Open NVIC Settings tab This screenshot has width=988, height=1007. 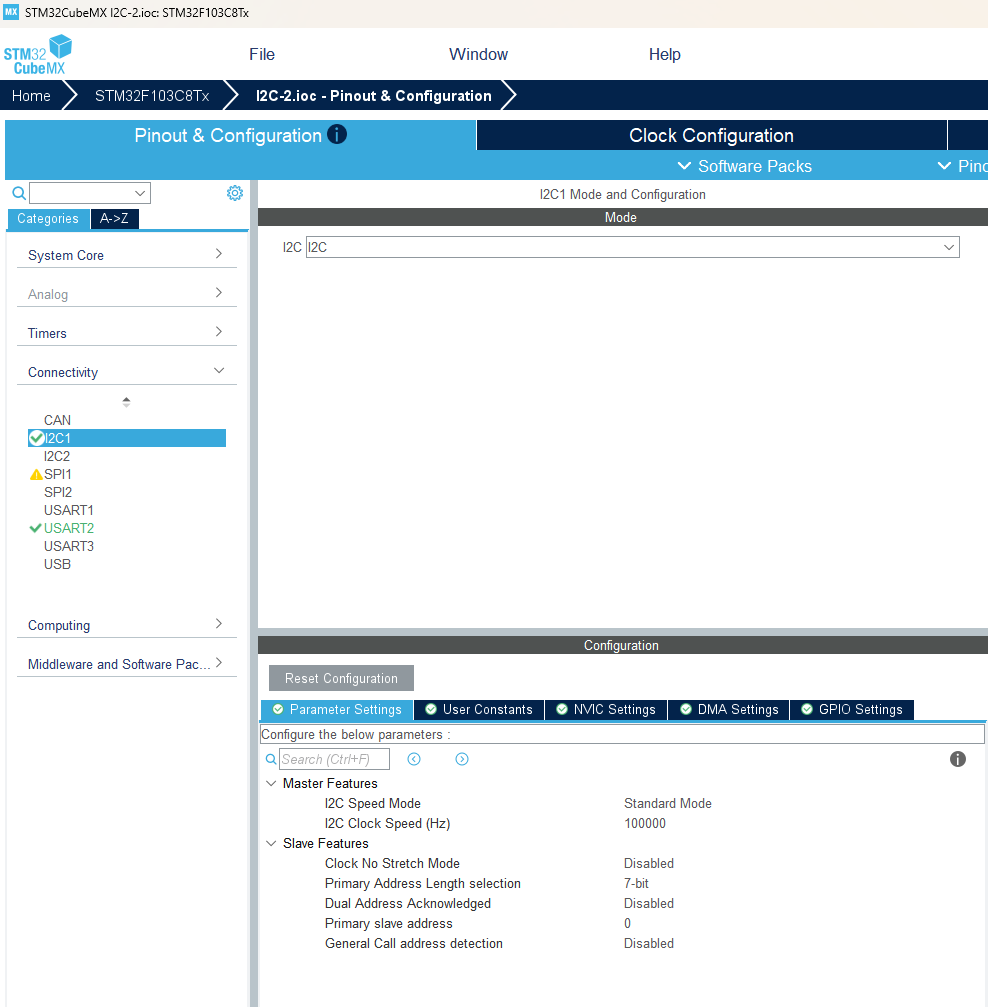[606, 709]
